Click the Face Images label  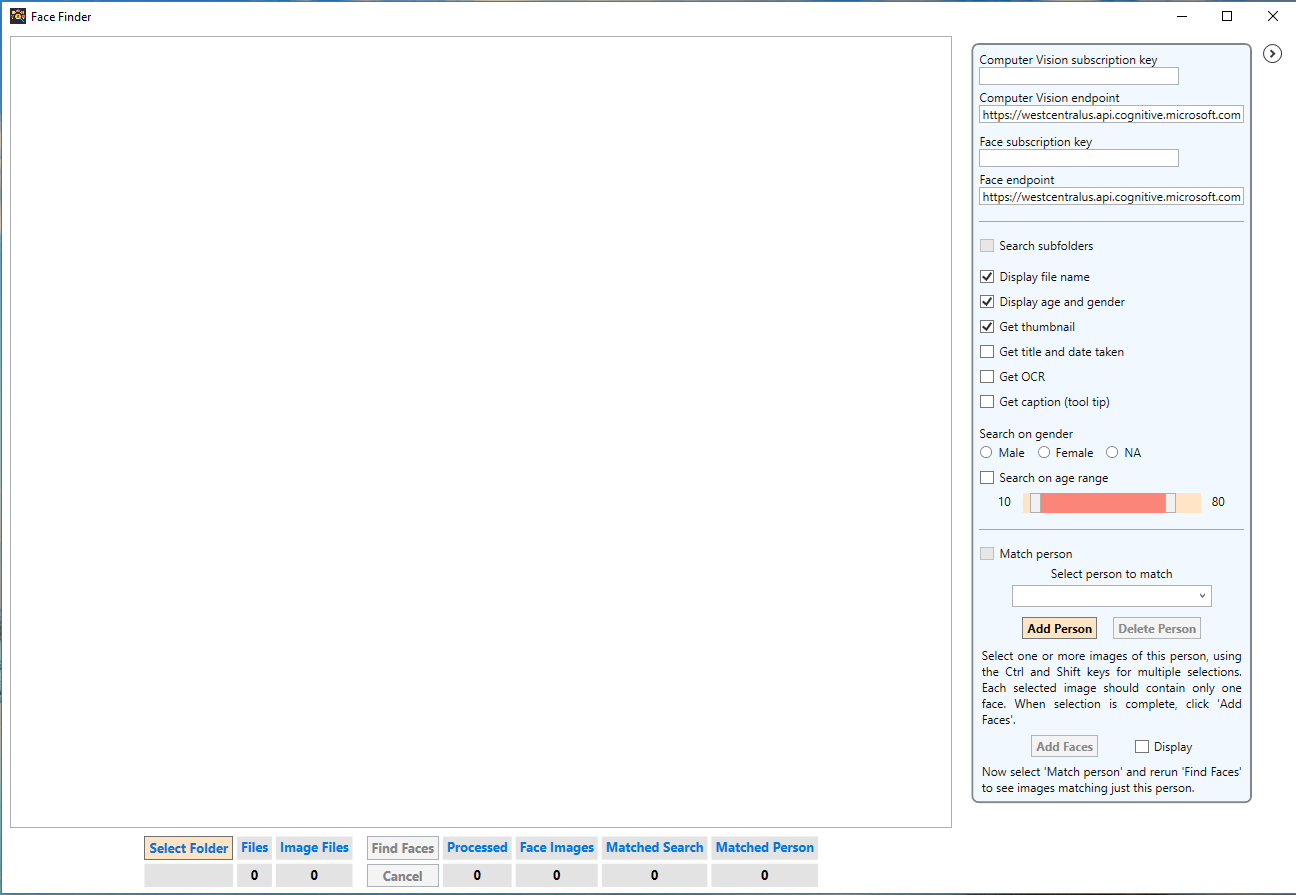coord(557,847)
